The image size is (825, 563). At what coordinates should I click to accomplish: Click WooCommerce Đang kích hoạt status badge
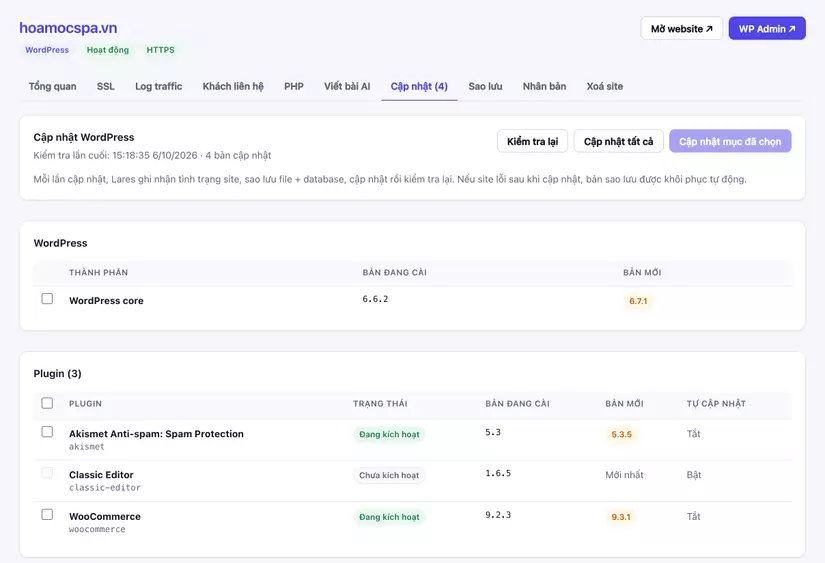pyautogui.click(x=389, y=517)
